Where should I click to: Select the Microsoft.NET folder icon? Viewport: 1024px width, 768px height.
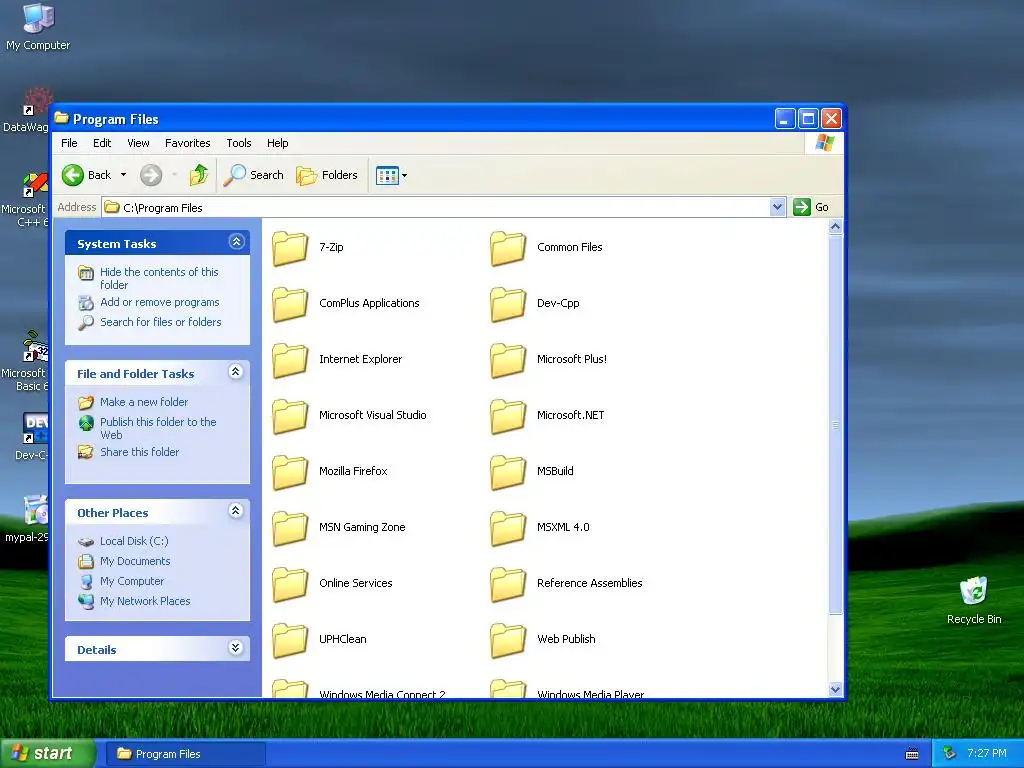[x=508, y=417]
